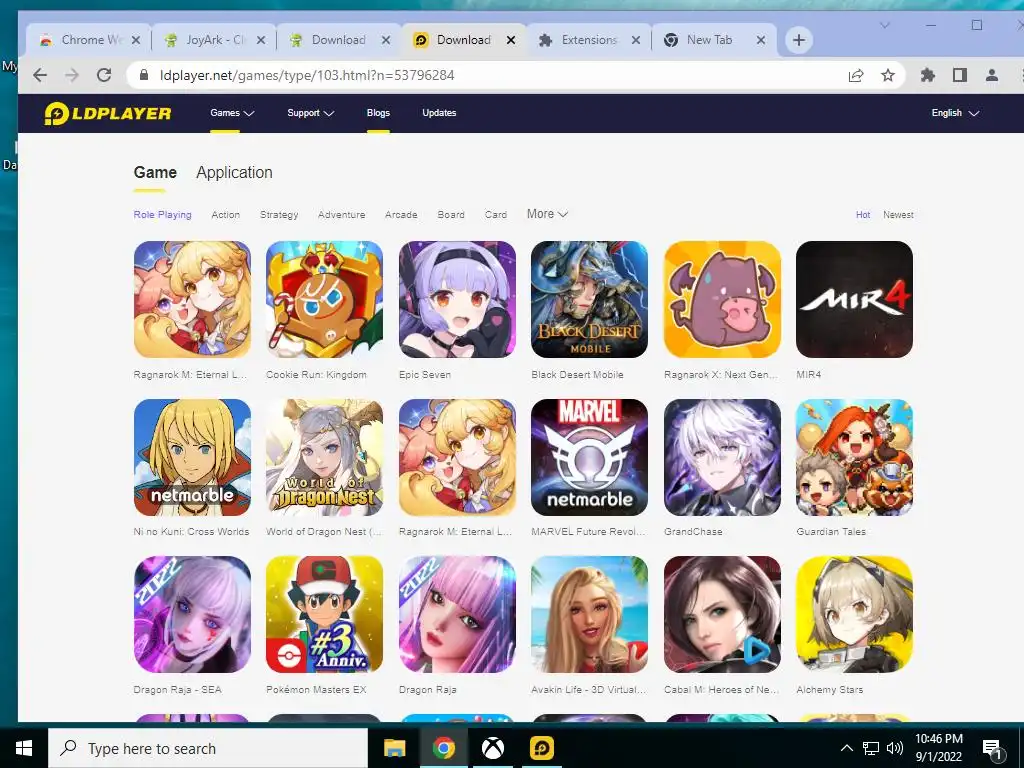Screen dimensions: 1024x768
Task: Show hidden system tray icons
Action: click(846, 748)
